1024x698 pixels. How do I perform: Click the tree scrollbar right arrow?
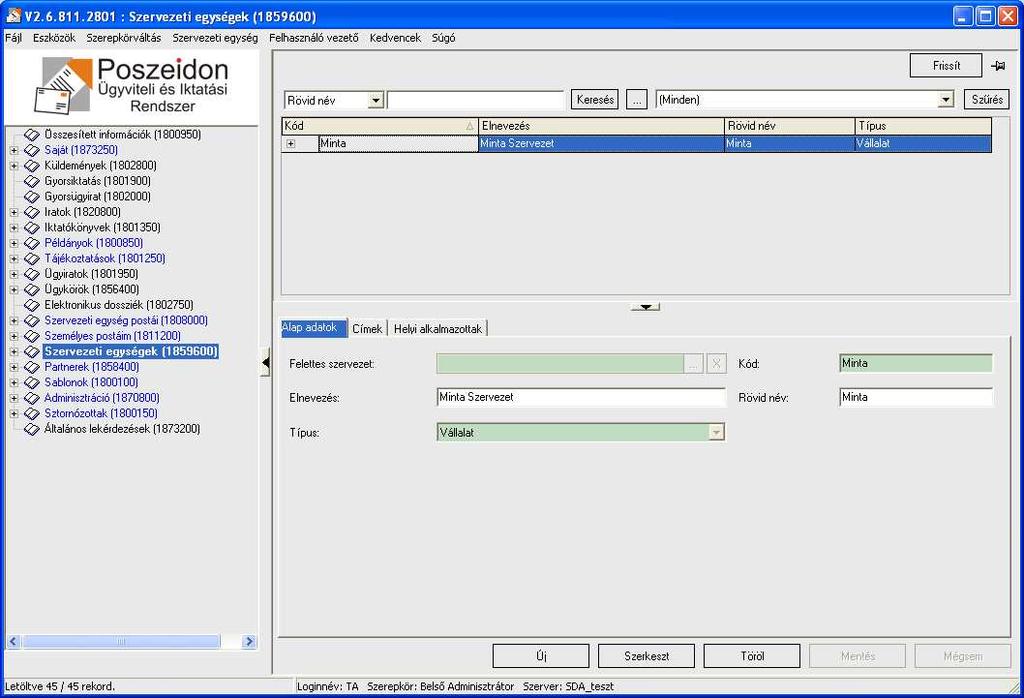[x=248, y=642]
